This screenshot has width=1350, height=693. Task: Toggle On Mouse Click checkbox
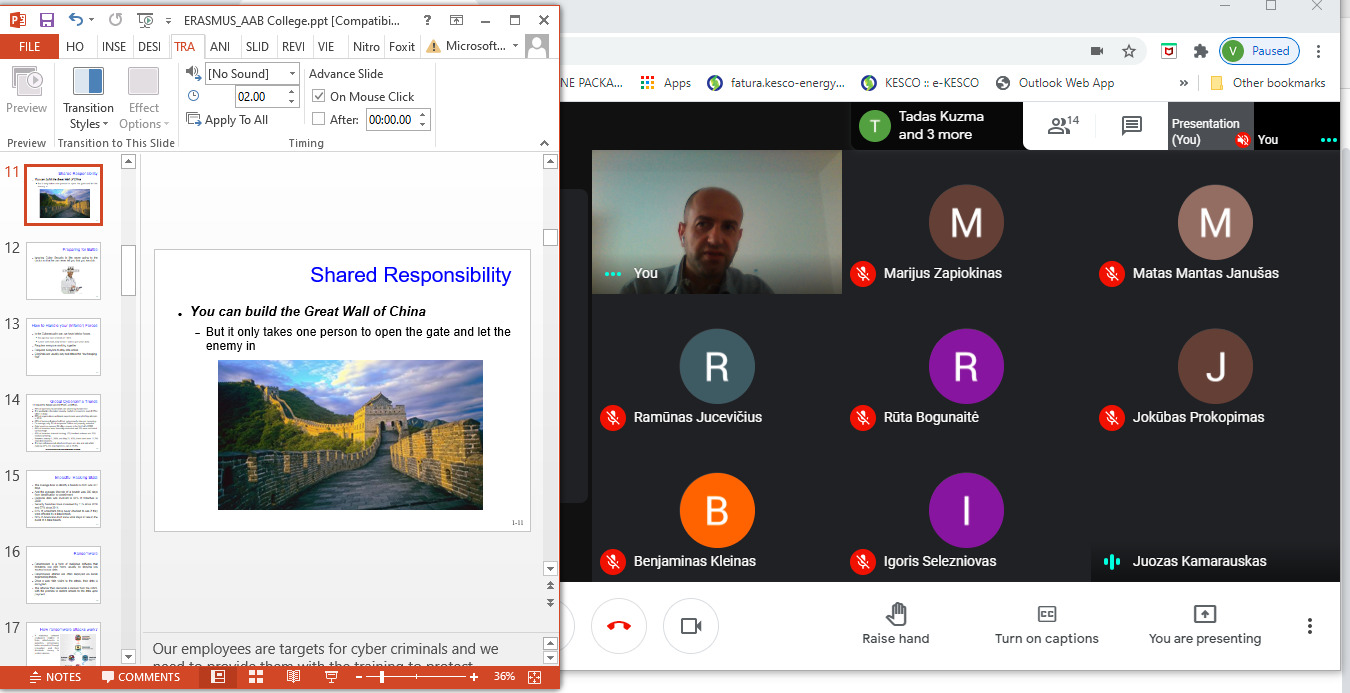click(319, 96)
